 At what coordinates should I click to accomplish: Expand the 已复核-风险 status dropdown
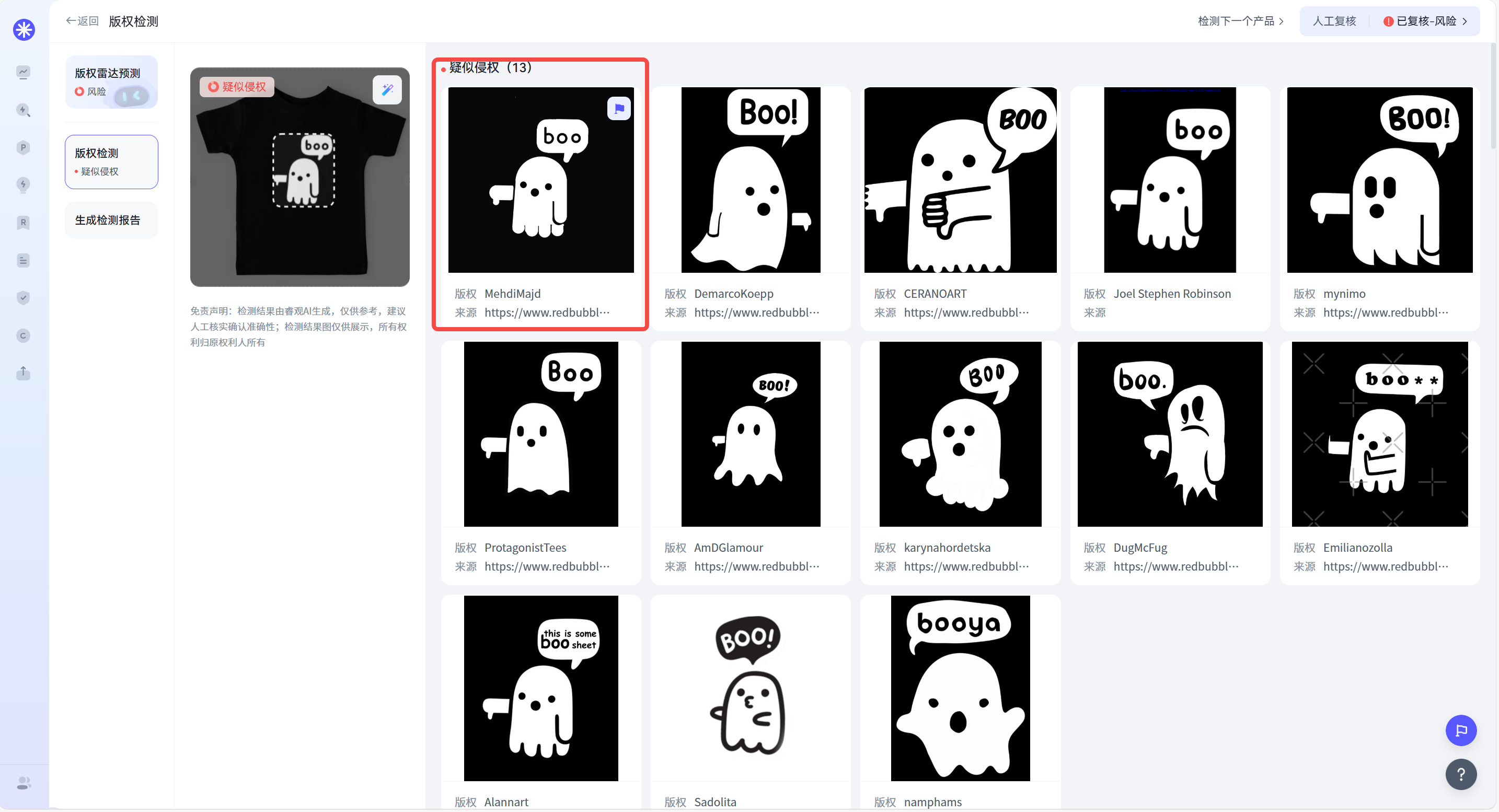(1425, 21)
